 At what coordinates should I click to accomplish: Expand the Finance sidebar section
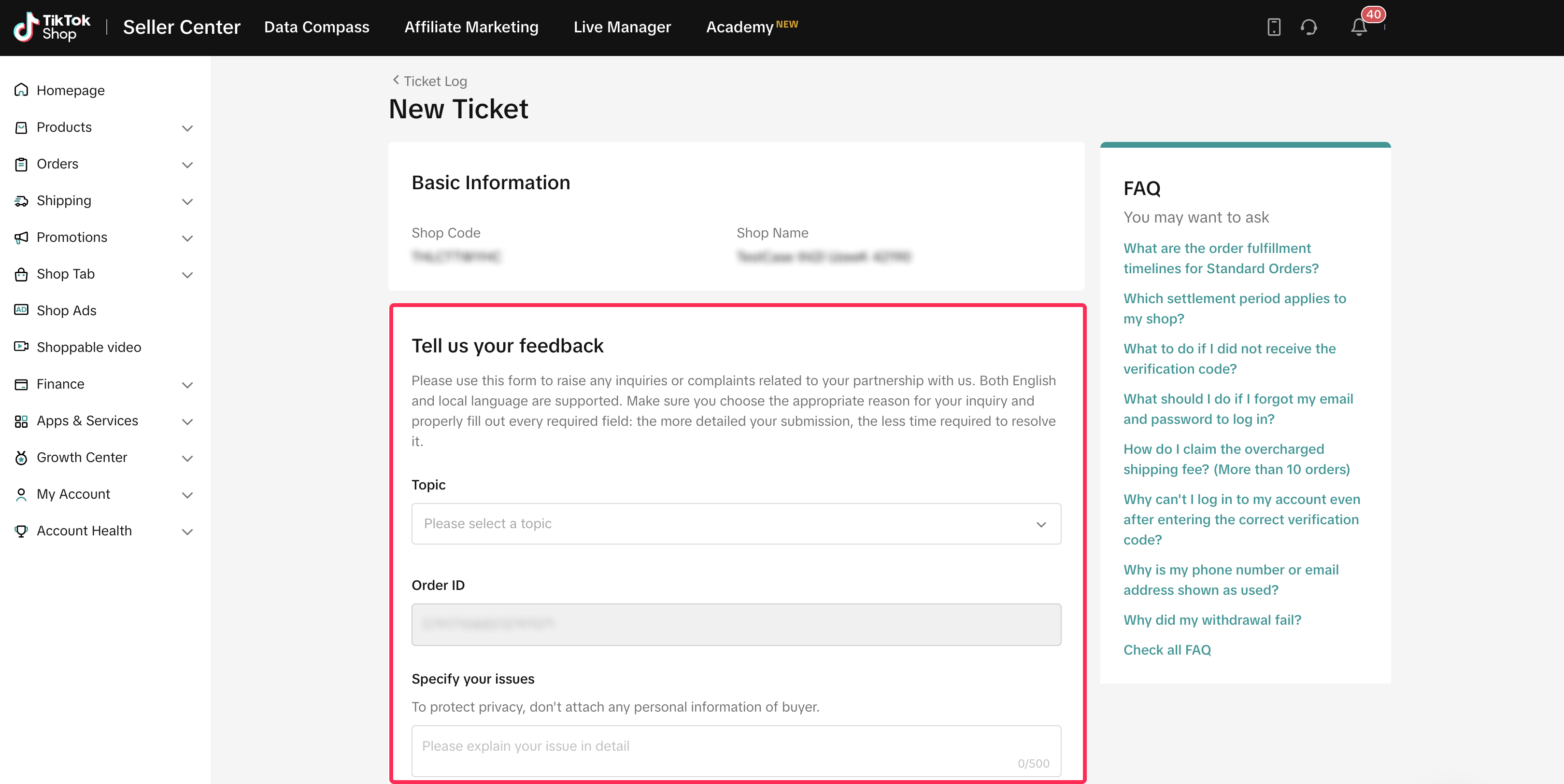(x=187, y=385)
